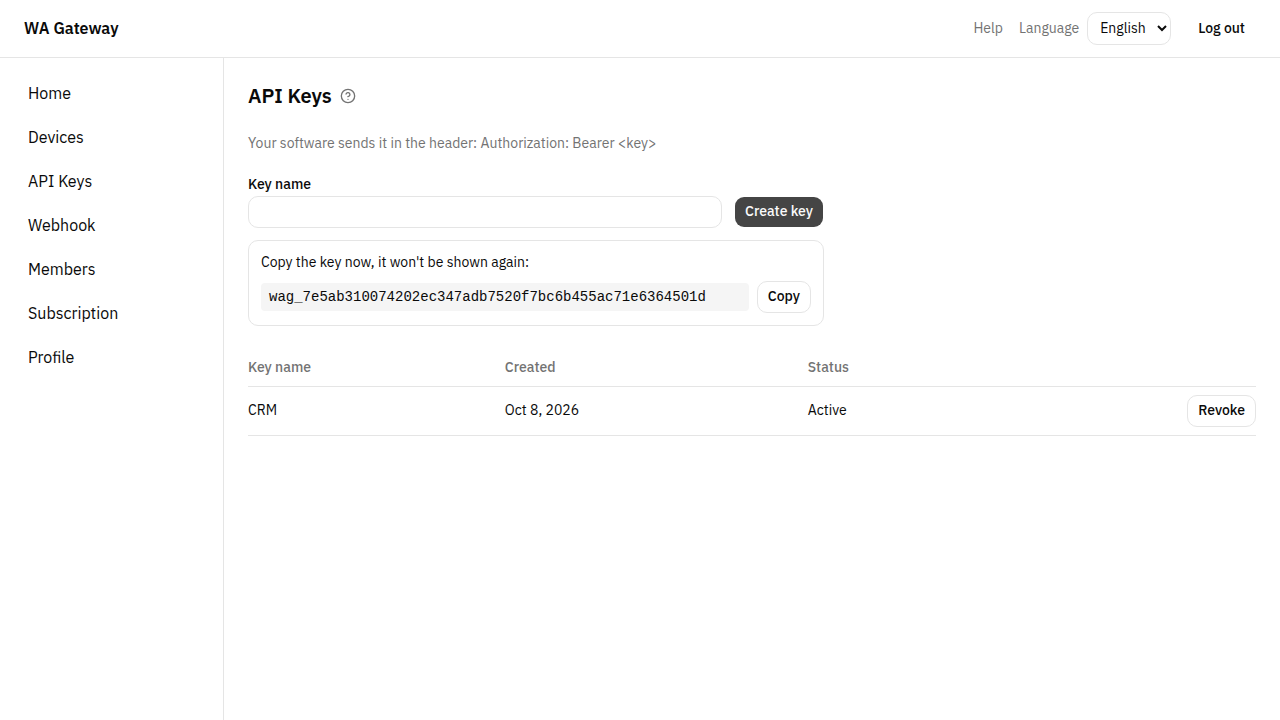Open the Home page in the sidebar
Image resolution: width=1280 pixels, height=720 pixels.
[x=49, y=93]
